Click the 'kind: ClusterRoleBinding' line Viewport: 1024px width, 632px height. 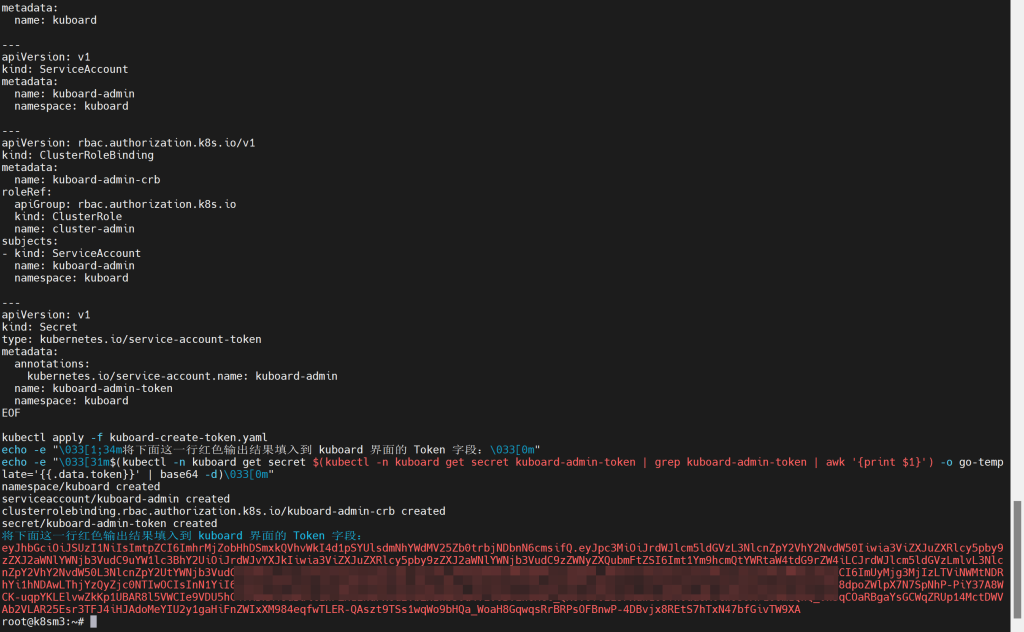(x=78, y=156)
